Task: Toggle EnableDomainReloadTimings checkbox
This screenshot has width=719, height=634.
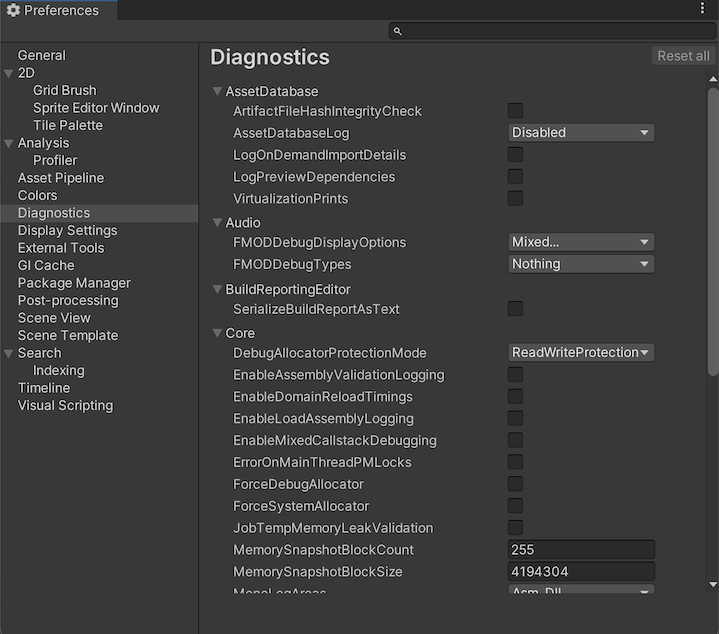Action: [x=515, y=397]
